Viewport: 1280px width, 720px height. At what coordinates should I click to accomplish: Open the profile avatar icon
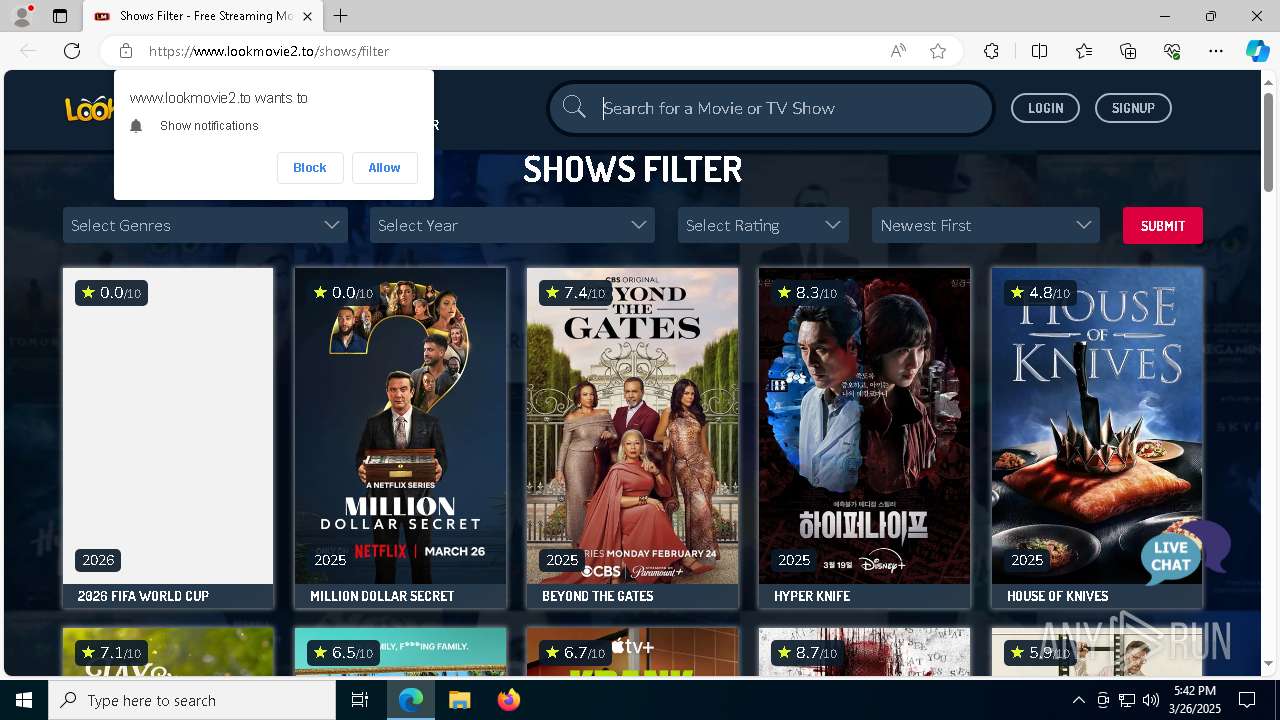pos(22,16)
